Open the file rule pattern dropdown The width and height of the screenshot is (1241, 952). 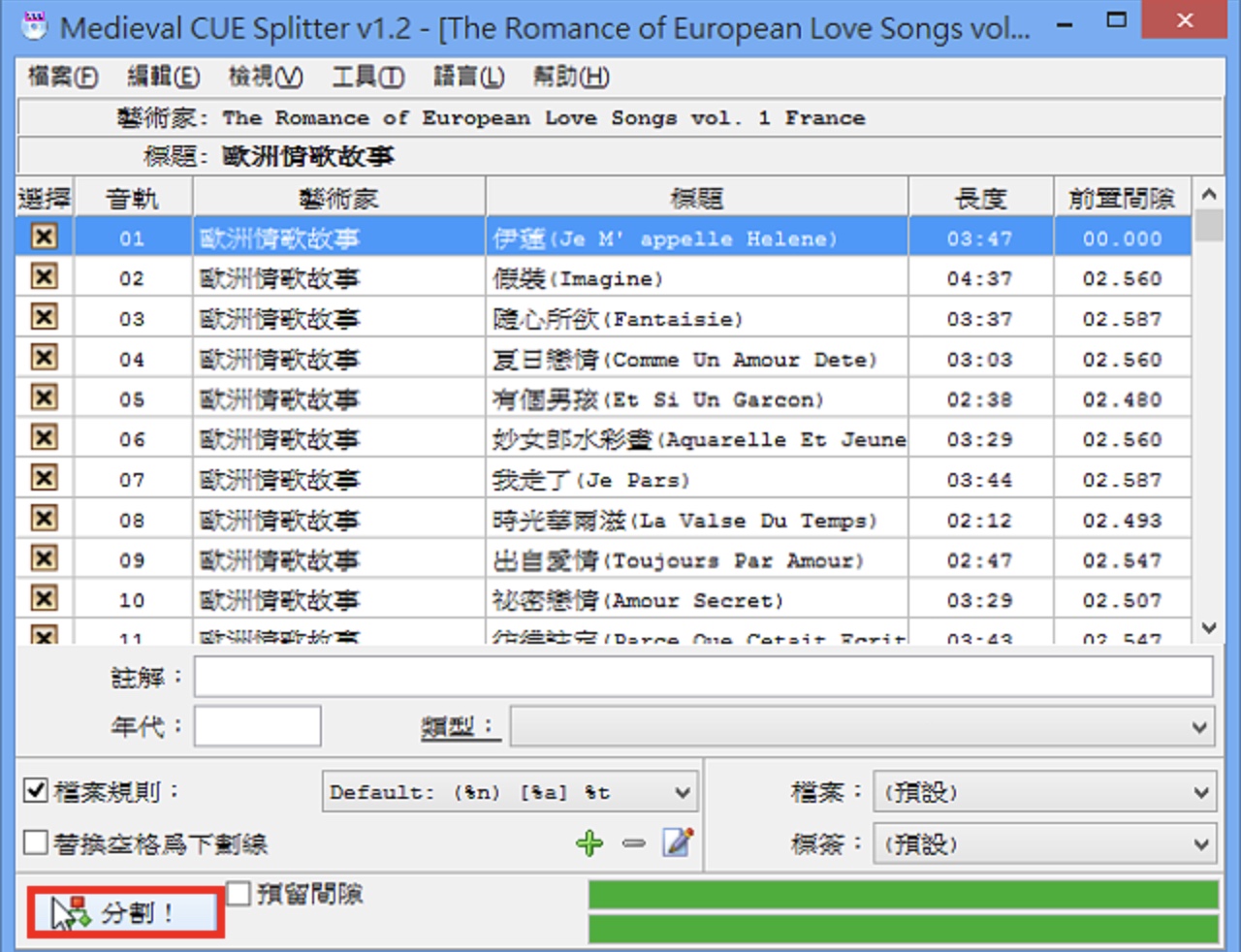click(x=510, y=792)
